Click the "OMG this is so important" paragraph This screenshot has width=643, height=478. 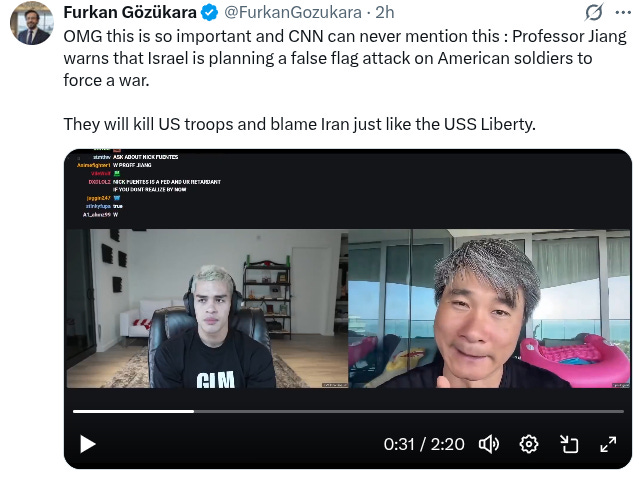click(x=345, y=58)
